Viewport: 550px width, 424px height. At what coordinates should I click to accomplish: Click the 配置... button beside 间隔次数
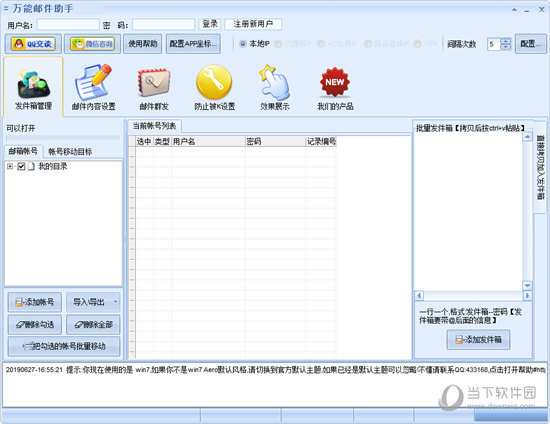[530, 44]
